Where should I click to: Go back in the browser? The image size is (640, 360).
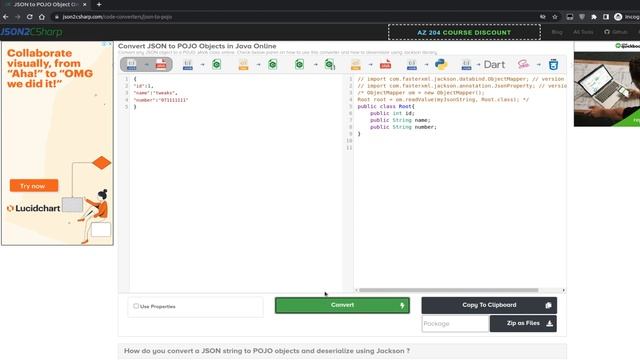point(5,17)
